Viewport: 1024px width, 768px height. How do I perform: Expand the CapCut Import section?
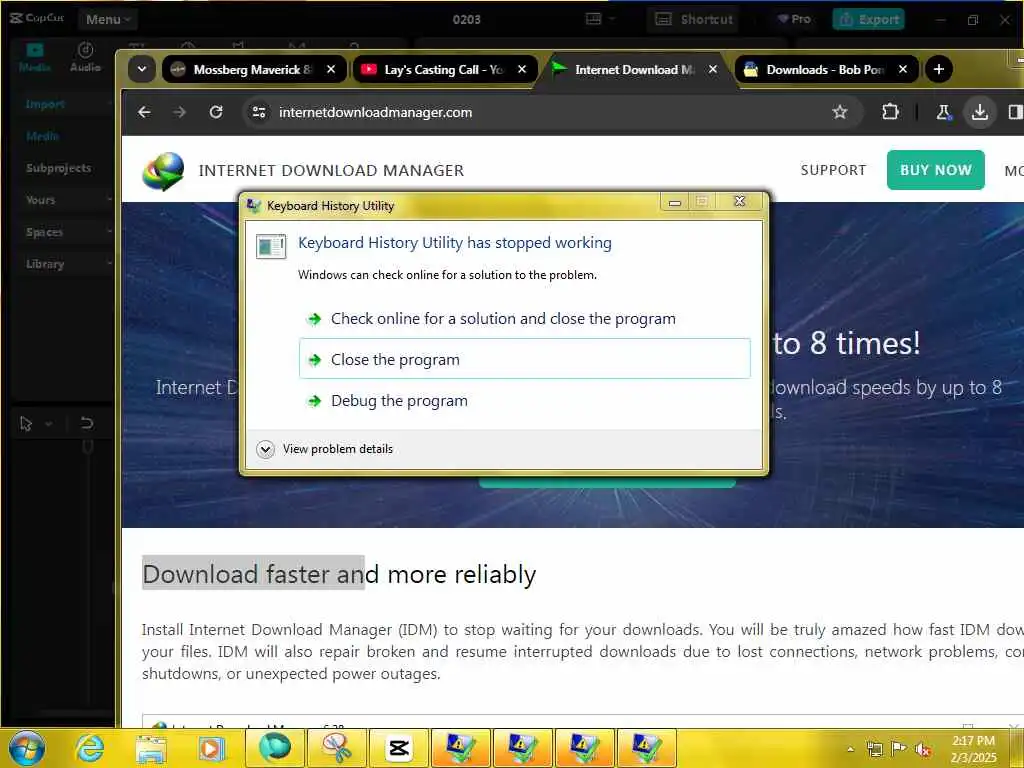(63, 104)
